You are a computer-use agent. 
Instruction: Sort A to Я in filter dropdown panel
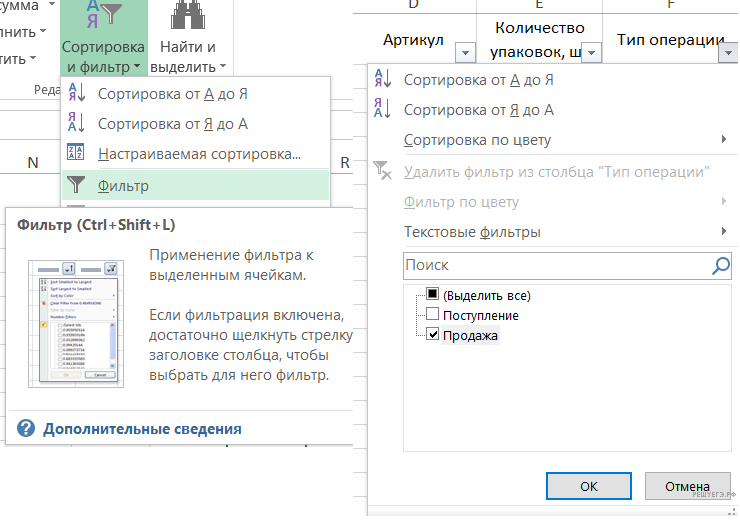point(478,80)
